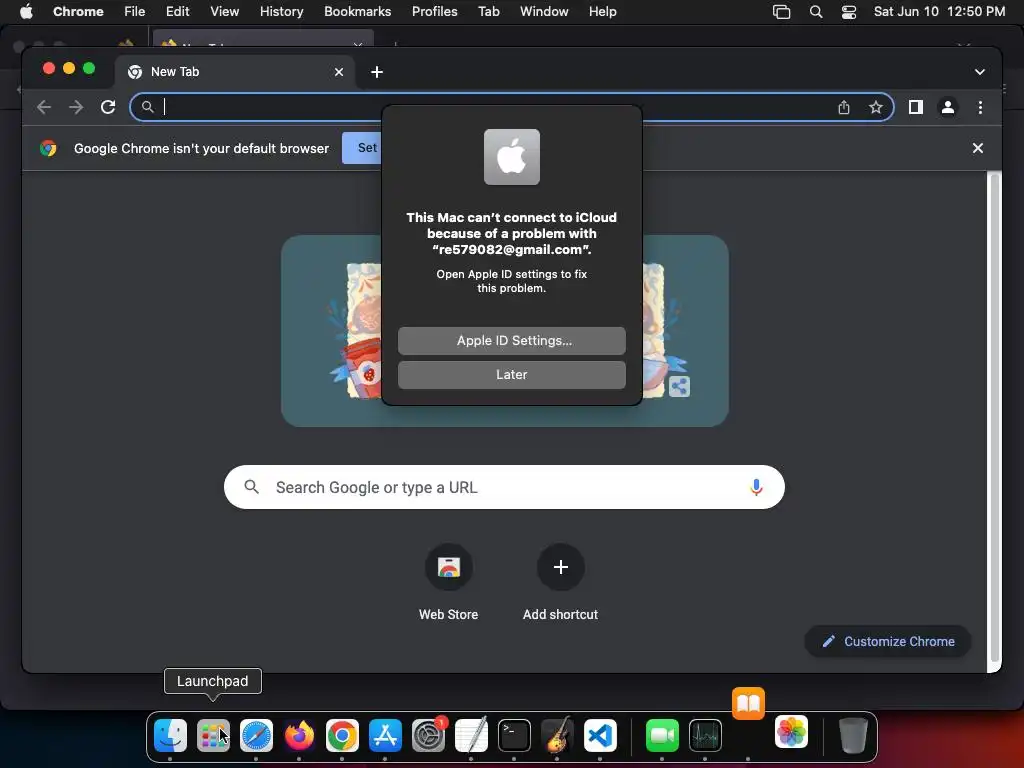Open the Trash from the Dock
This screenshot has height=768, width=1024.
point(853,735)
